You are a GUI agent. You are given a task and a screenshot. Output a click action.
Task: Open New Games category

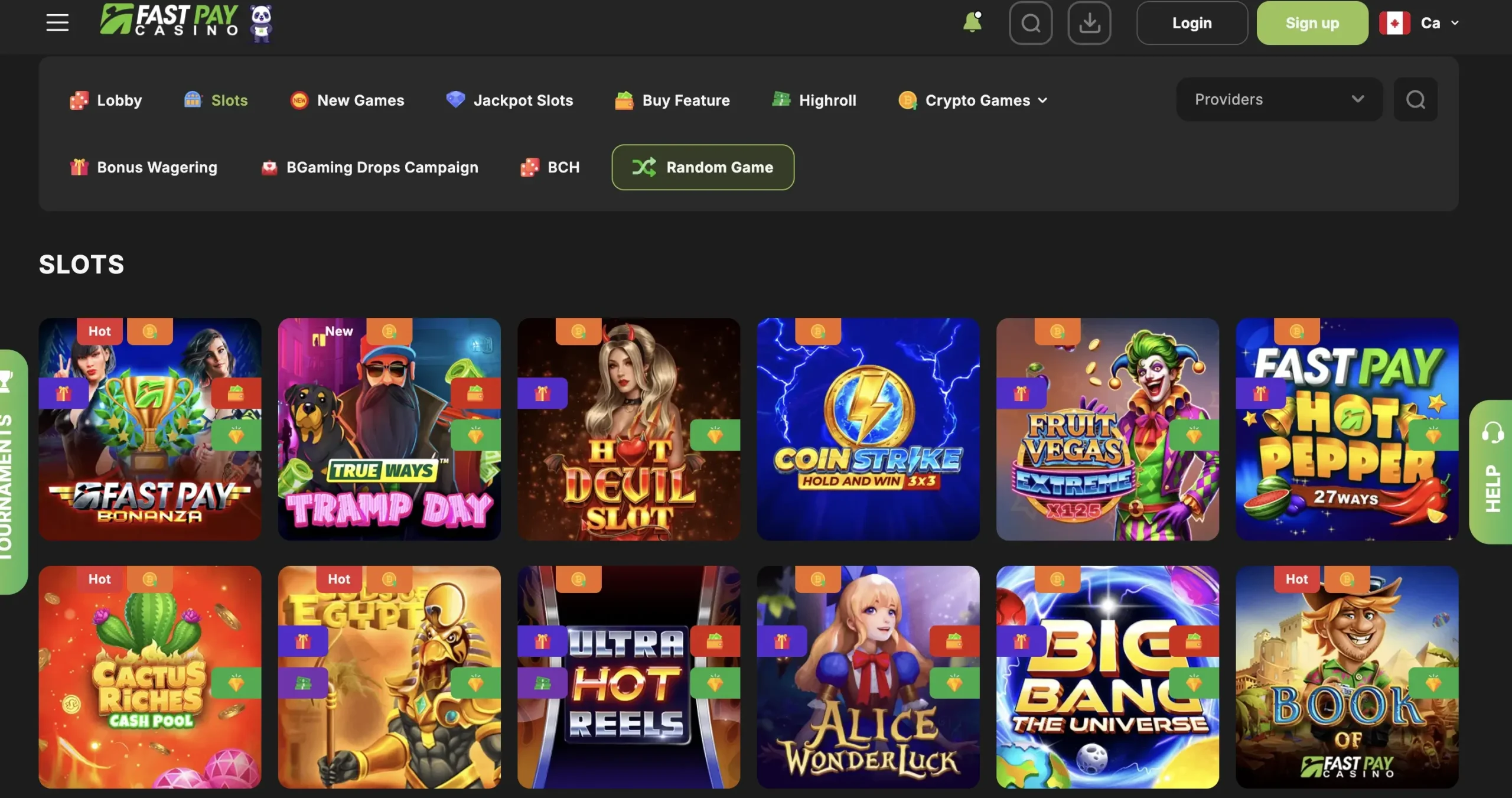[x=347, y=100]
